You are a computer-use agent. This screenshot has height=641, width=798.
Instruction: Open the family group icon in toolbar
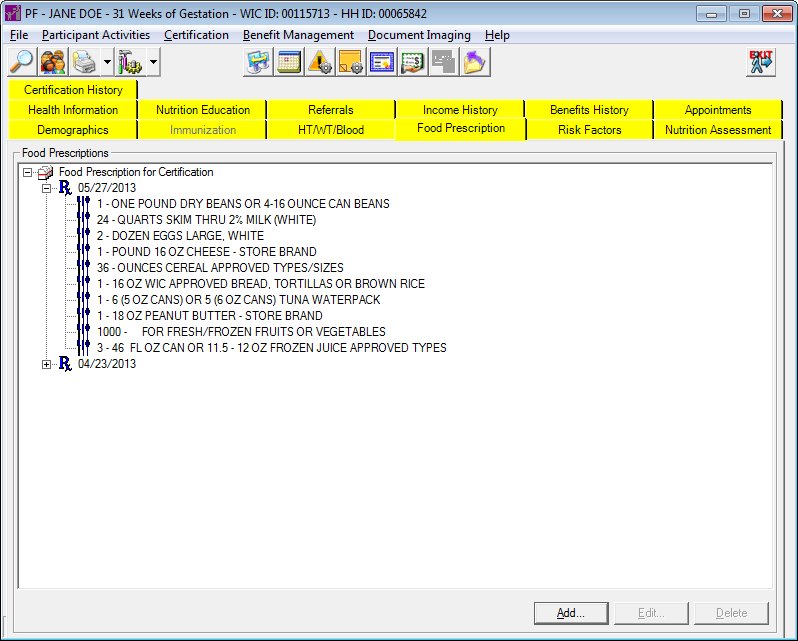(53, 62)
